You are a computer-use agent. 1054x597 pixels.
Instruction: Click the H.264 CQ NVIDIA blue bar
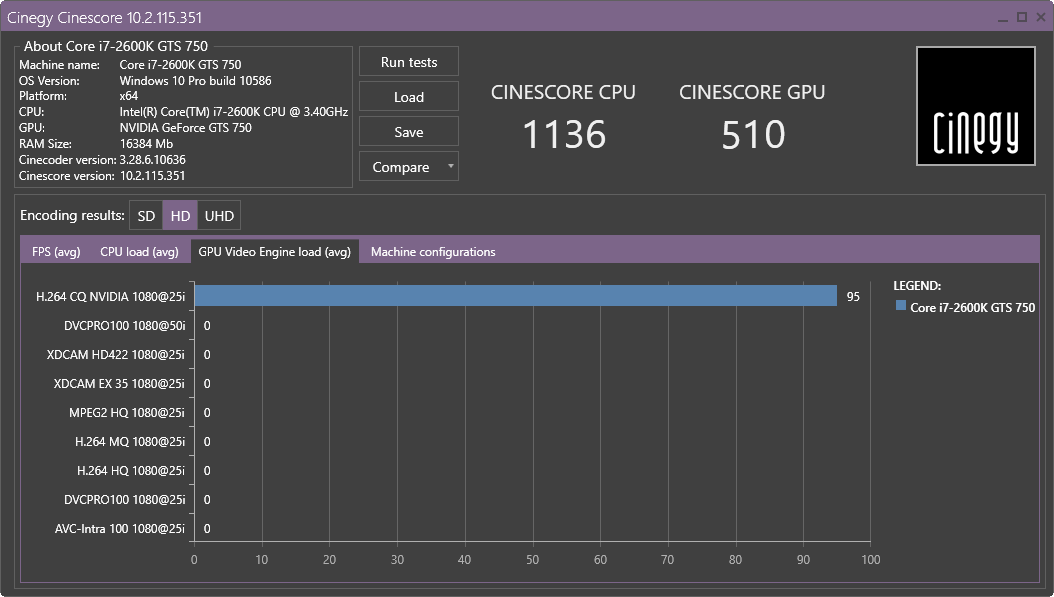(x=516, y=296)
